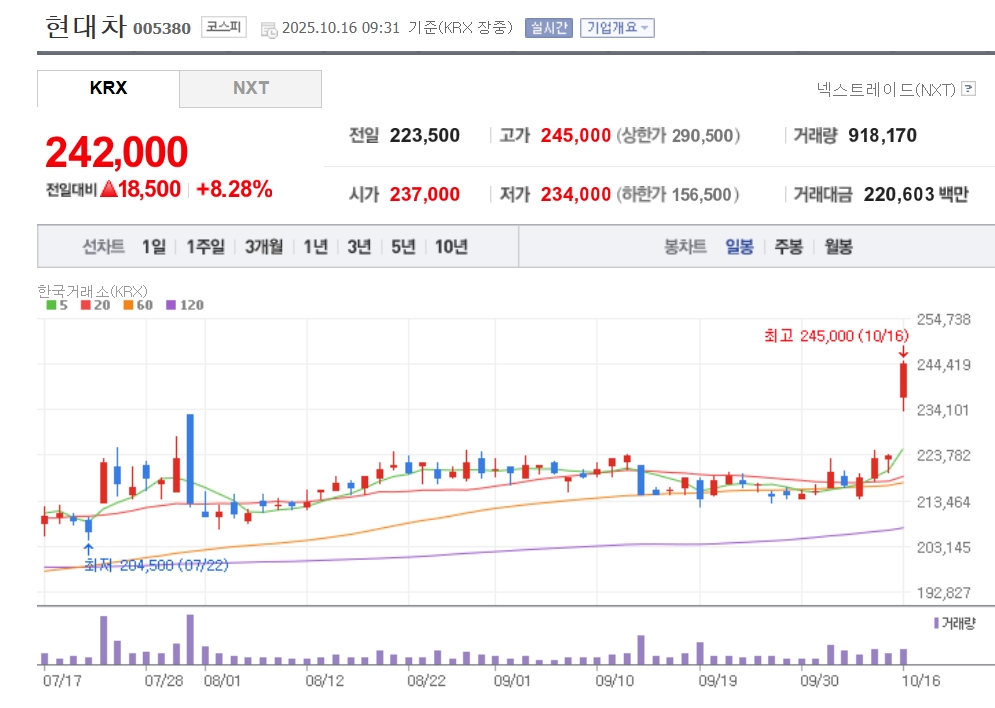Click the 고가 value 245,000
The height and width of the screenshot is (708, 995).
click(576, 135)
